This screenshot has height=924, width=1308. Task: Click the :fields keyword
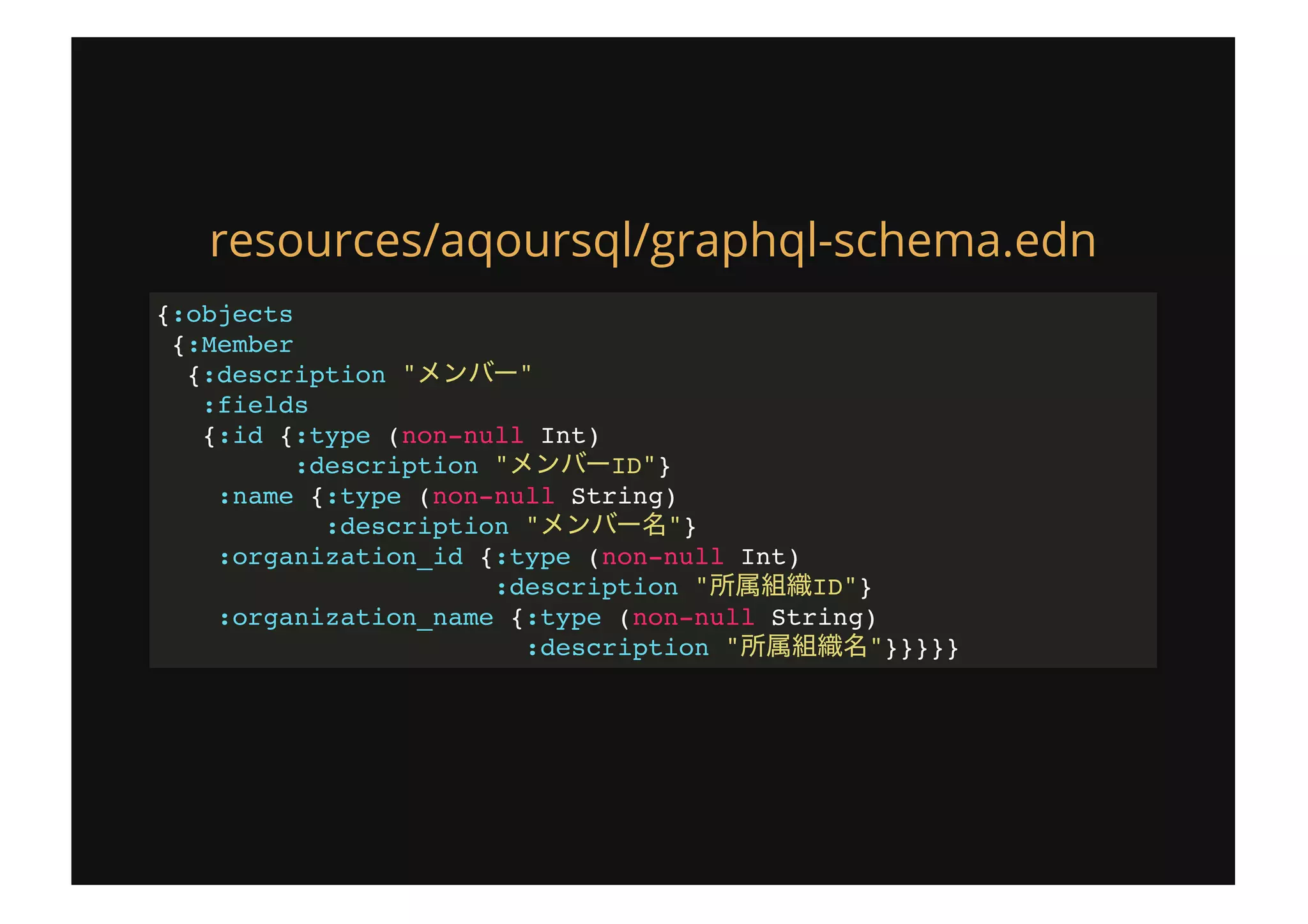pyautogui.click(x=255, y=405)
